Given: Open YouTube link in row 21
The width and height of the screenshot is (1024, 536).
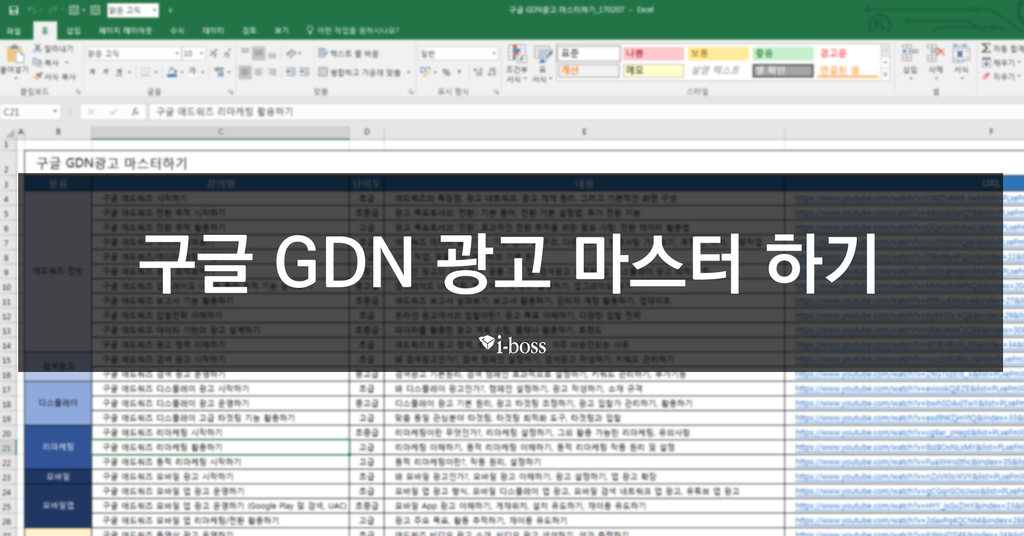Looking at the screenshot, I should pyautogui.click(x=908, y=448).
